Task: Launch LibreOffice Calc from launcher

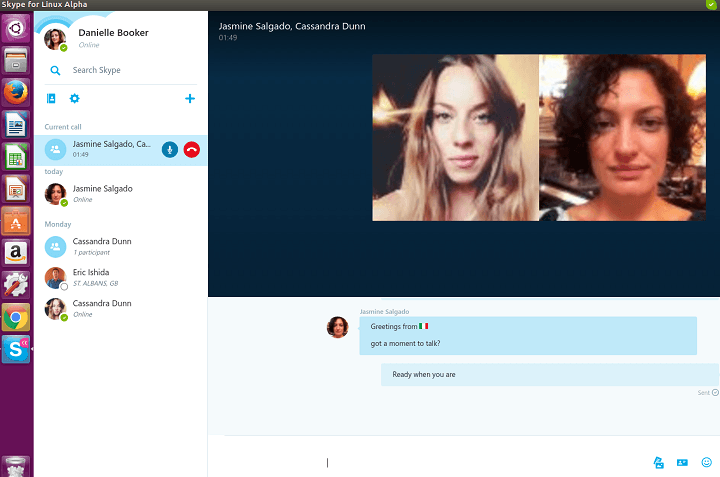Action: (x=16, y=157)
